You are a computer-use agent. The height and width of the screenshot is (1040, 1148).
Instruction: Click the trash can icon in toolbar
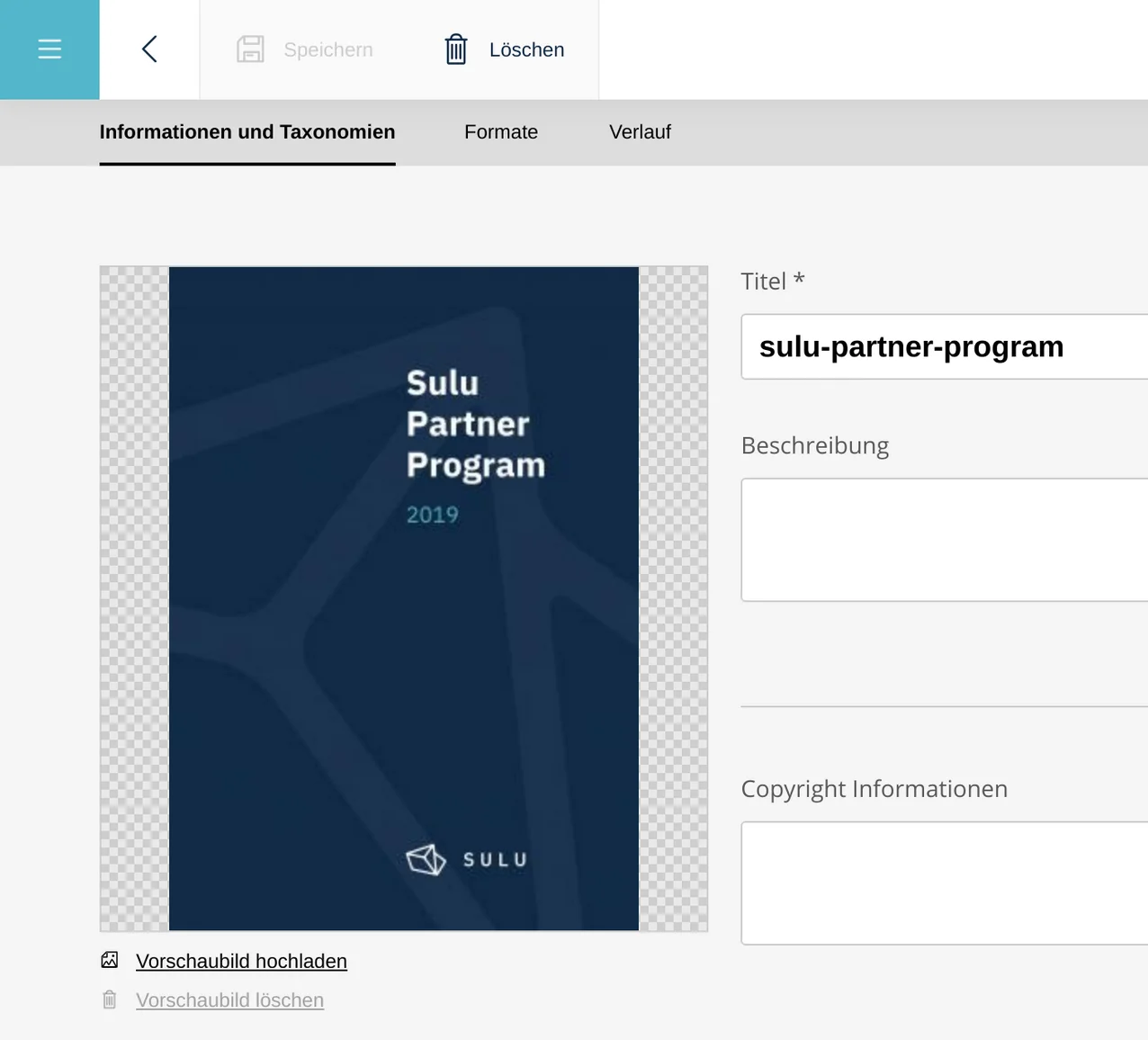[456, 49]
